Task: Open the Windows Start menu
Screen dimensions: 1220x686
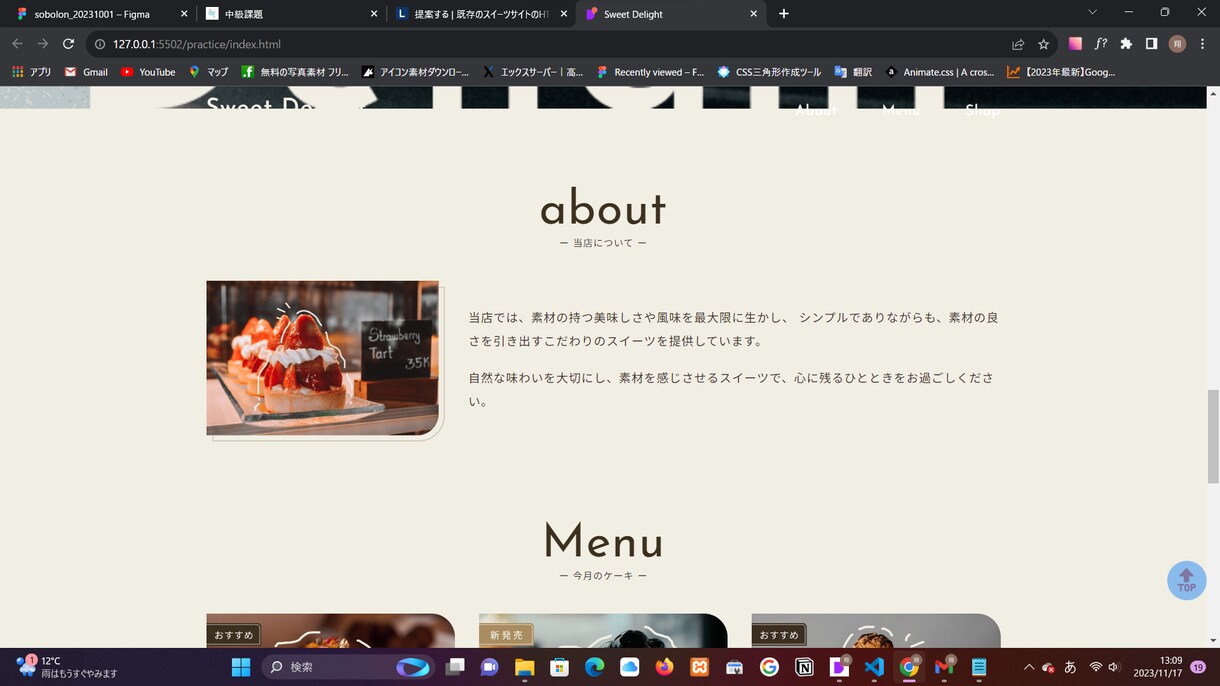Action: coord(241,667)
